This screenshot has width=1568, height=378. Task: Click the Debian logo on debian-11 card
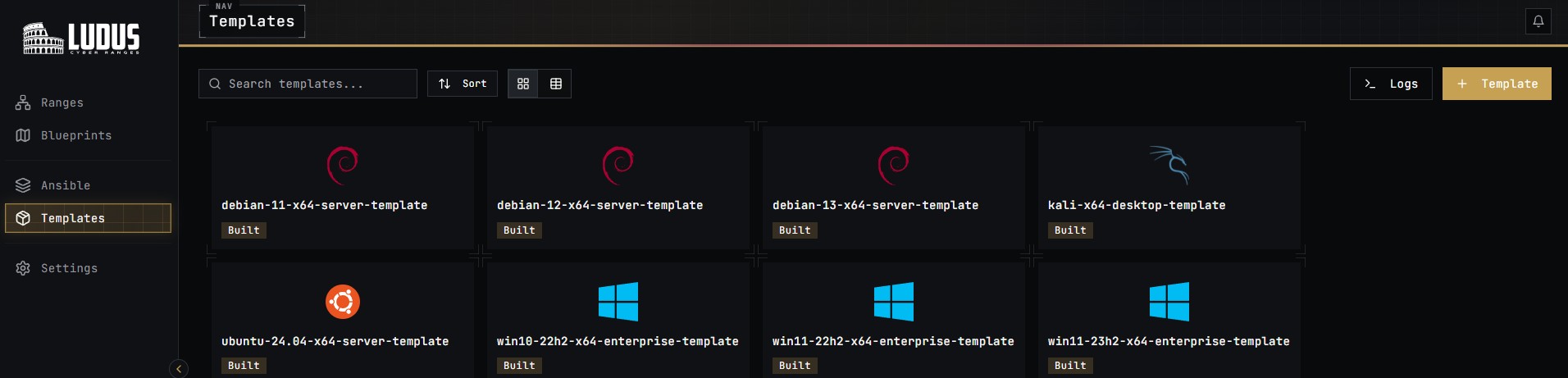coord(343,166)
